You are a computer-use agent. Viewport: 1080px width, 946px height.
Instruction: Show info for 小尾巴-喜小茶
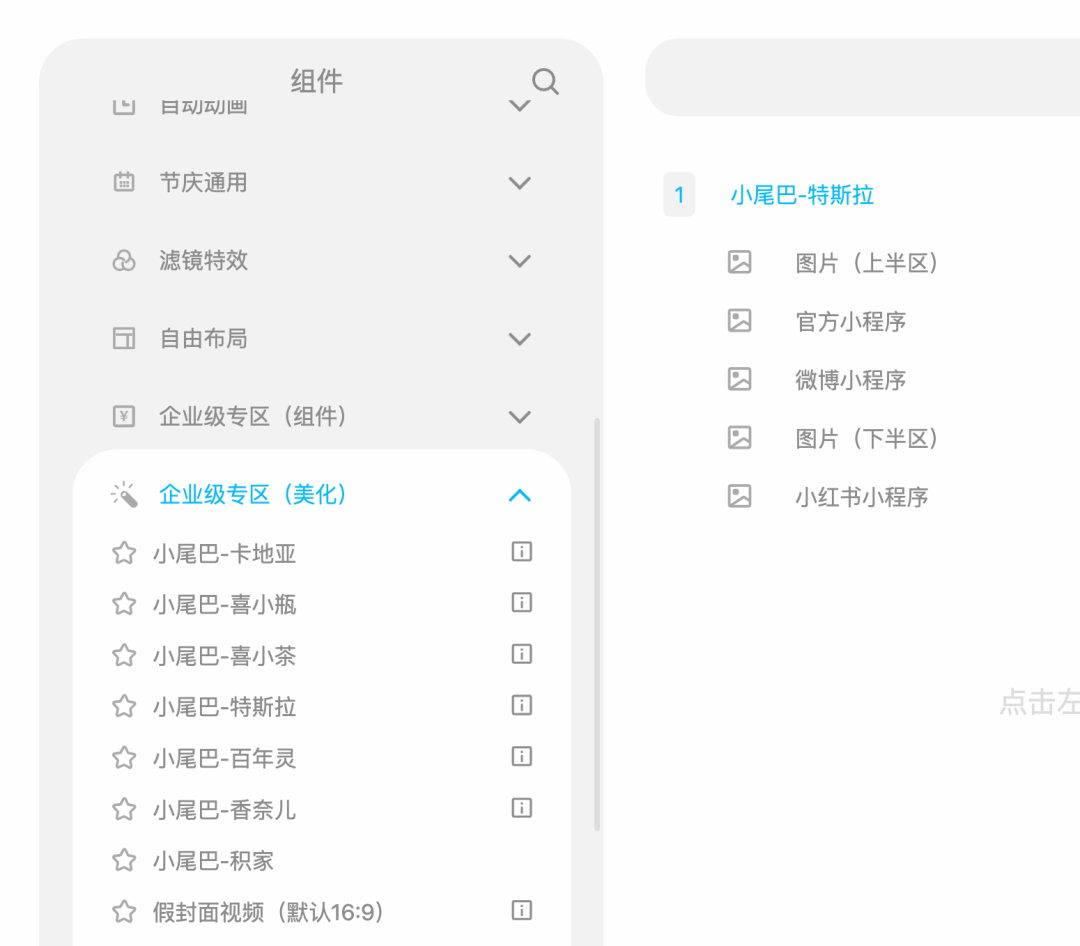521,654
